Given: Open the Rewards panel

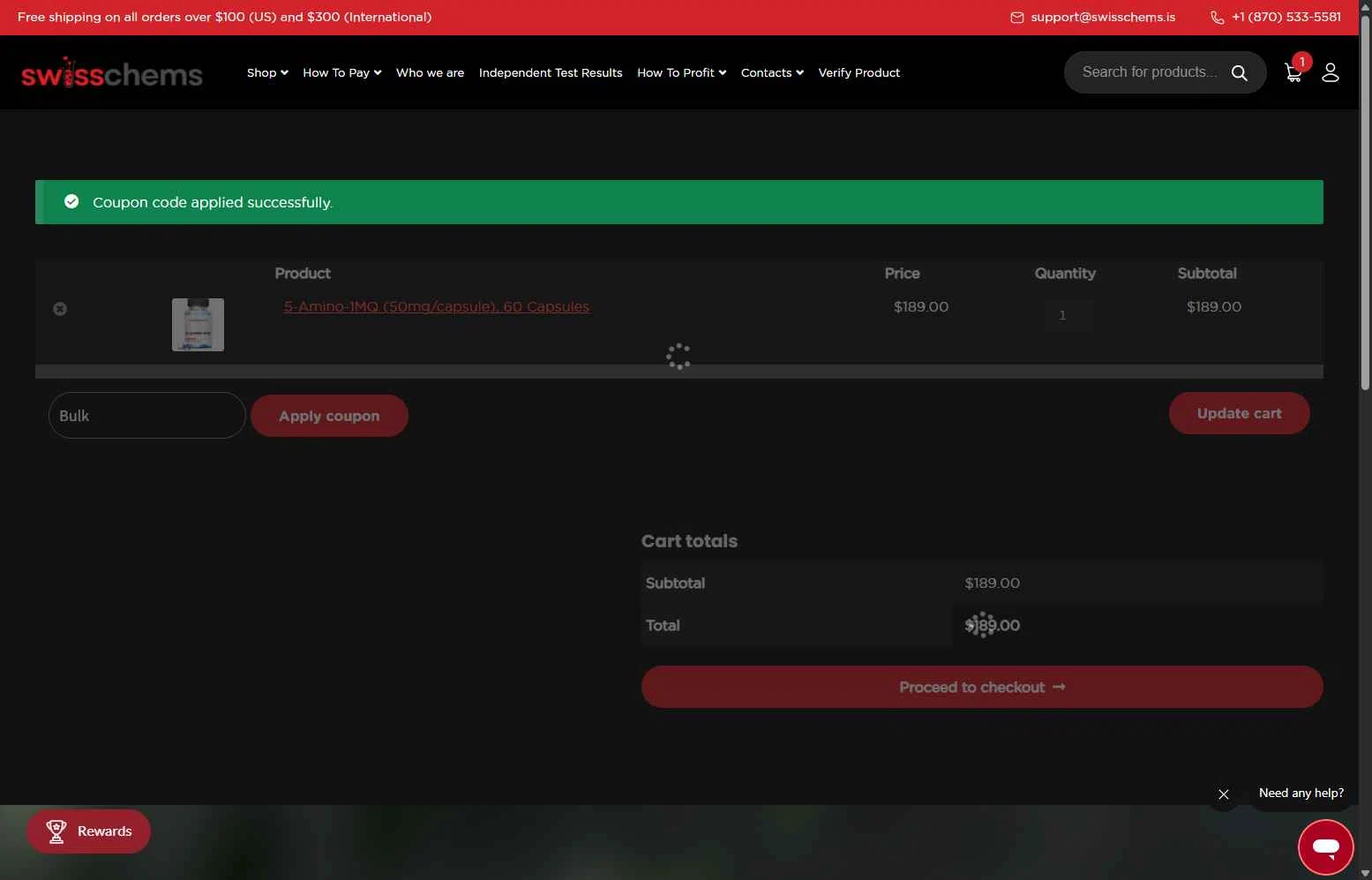Looking at the screenshot, I should pos(88,831).
